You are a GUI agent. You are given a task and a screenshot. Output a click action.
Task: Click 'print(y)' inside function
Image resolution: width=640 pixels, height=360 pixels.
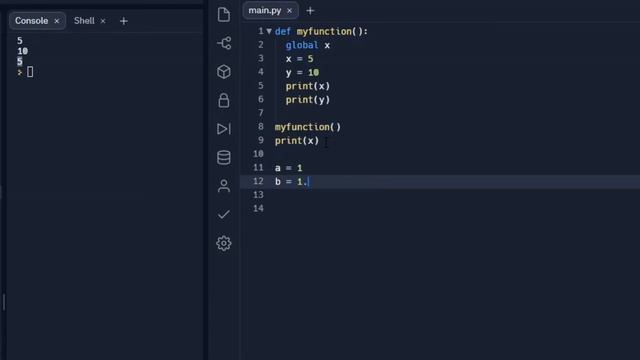(308, 100)
